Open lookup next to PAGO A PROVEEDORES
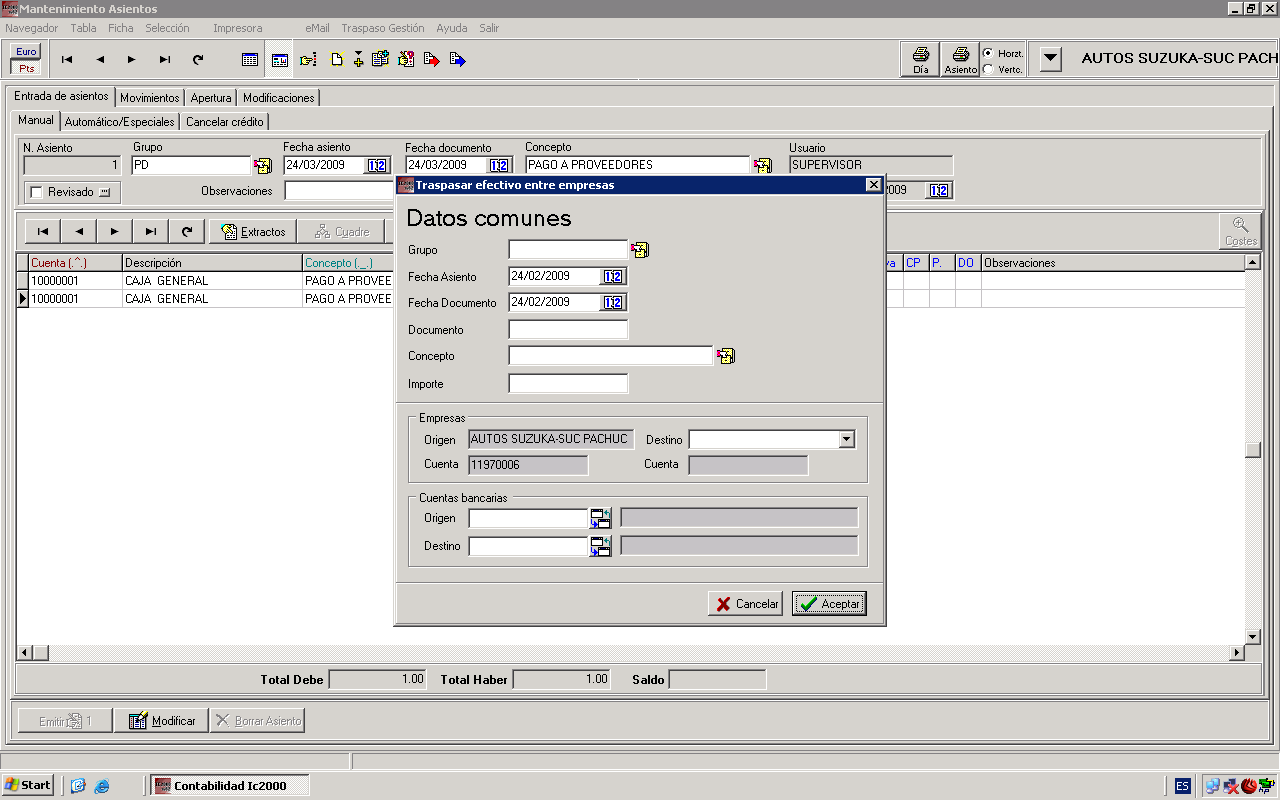Screen dimensions: 1280x800 pyautogui.click(x=763, y=166)
